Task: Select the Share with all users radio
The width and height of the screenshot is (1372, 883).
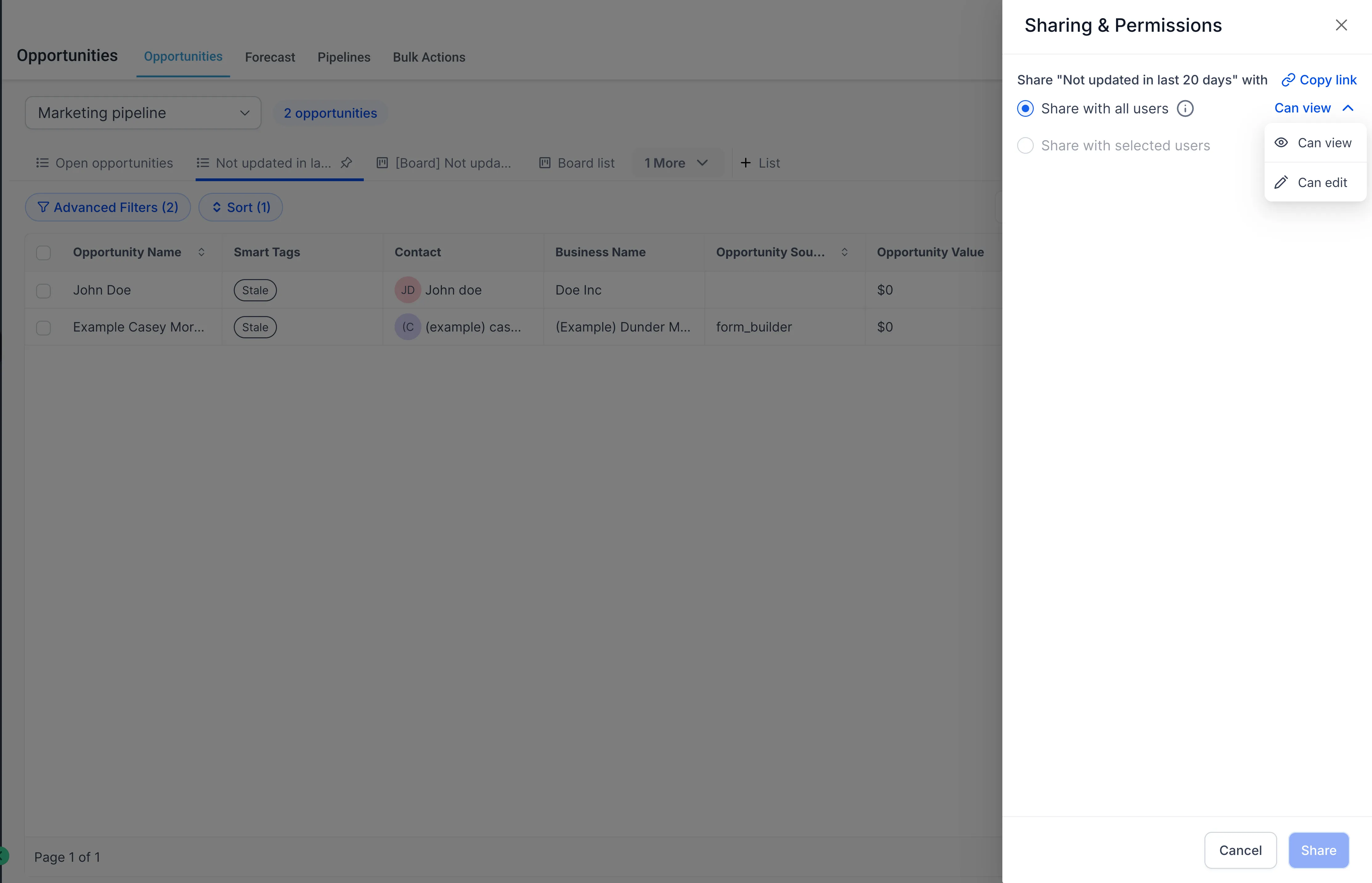Action: coord(1025,108)
